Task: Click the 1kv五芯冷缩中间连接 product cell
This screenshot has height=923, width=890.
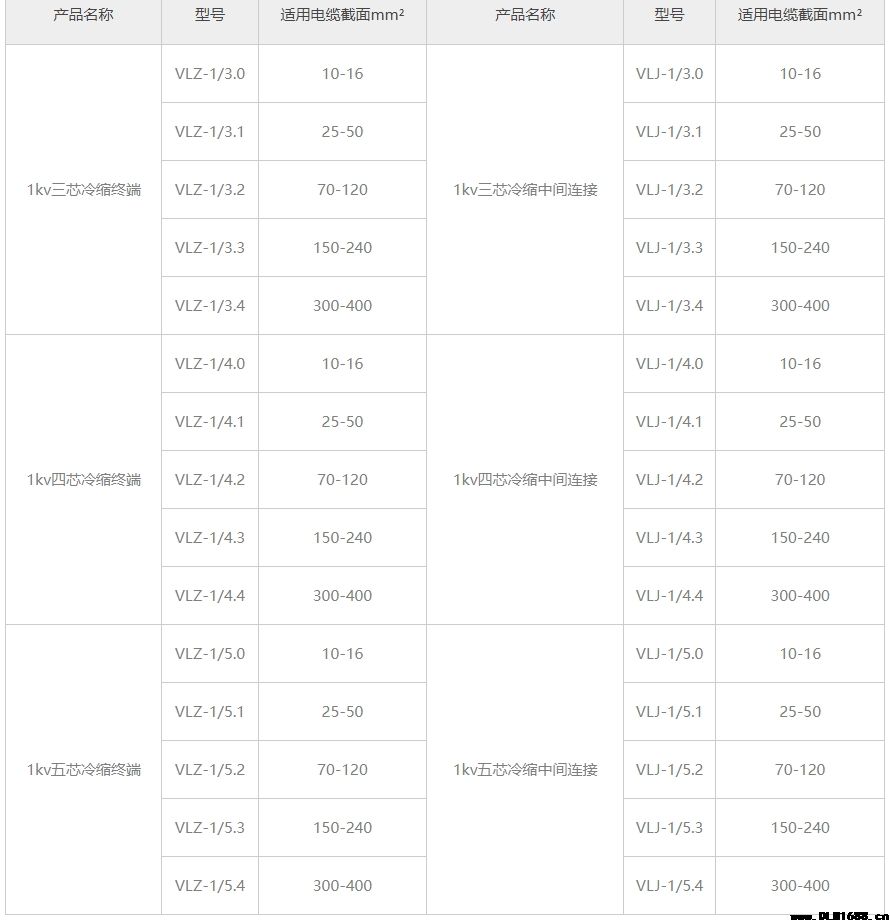Action: click(x=525, y=770)
